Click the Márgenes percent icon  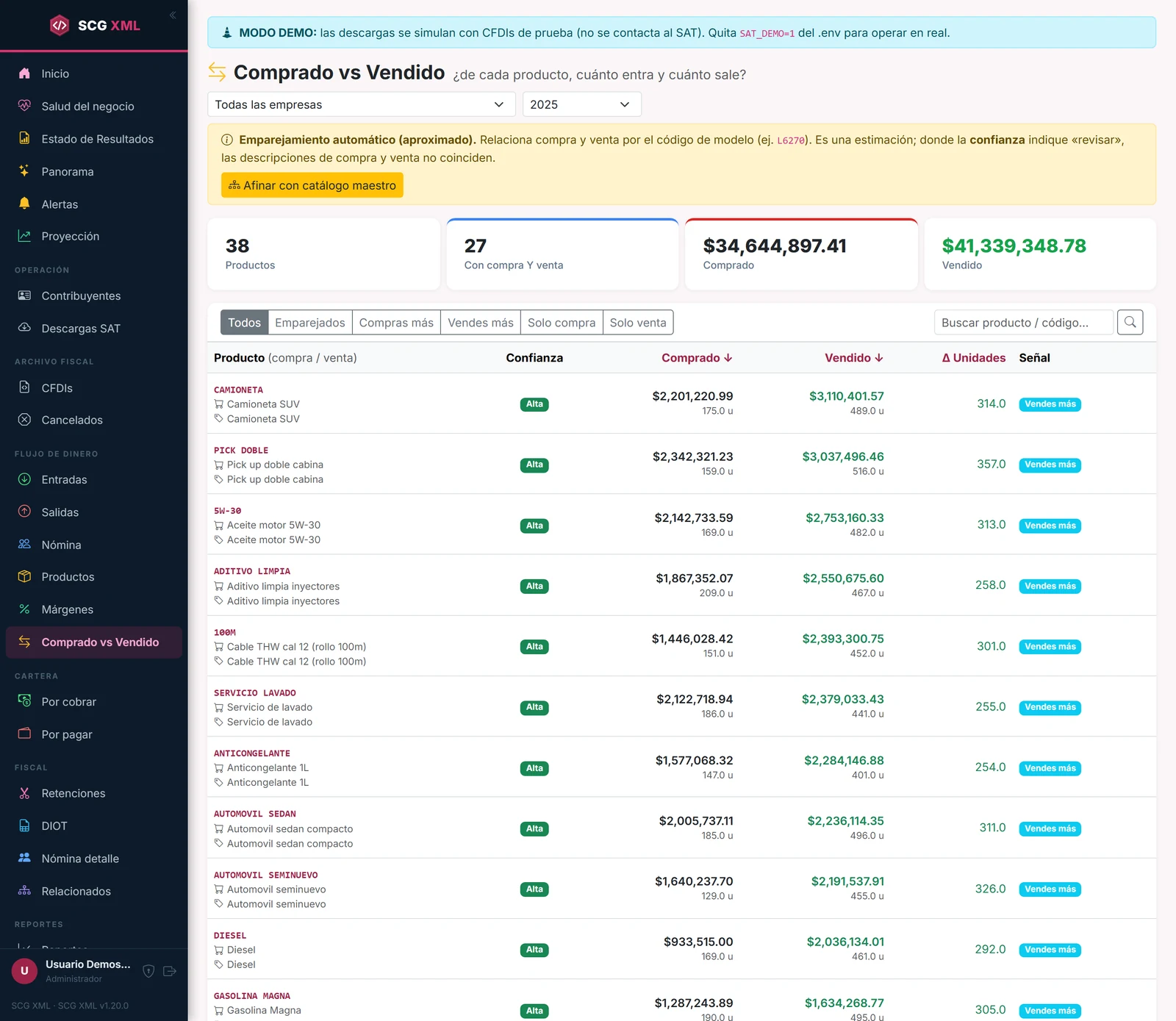coord(24,609)
